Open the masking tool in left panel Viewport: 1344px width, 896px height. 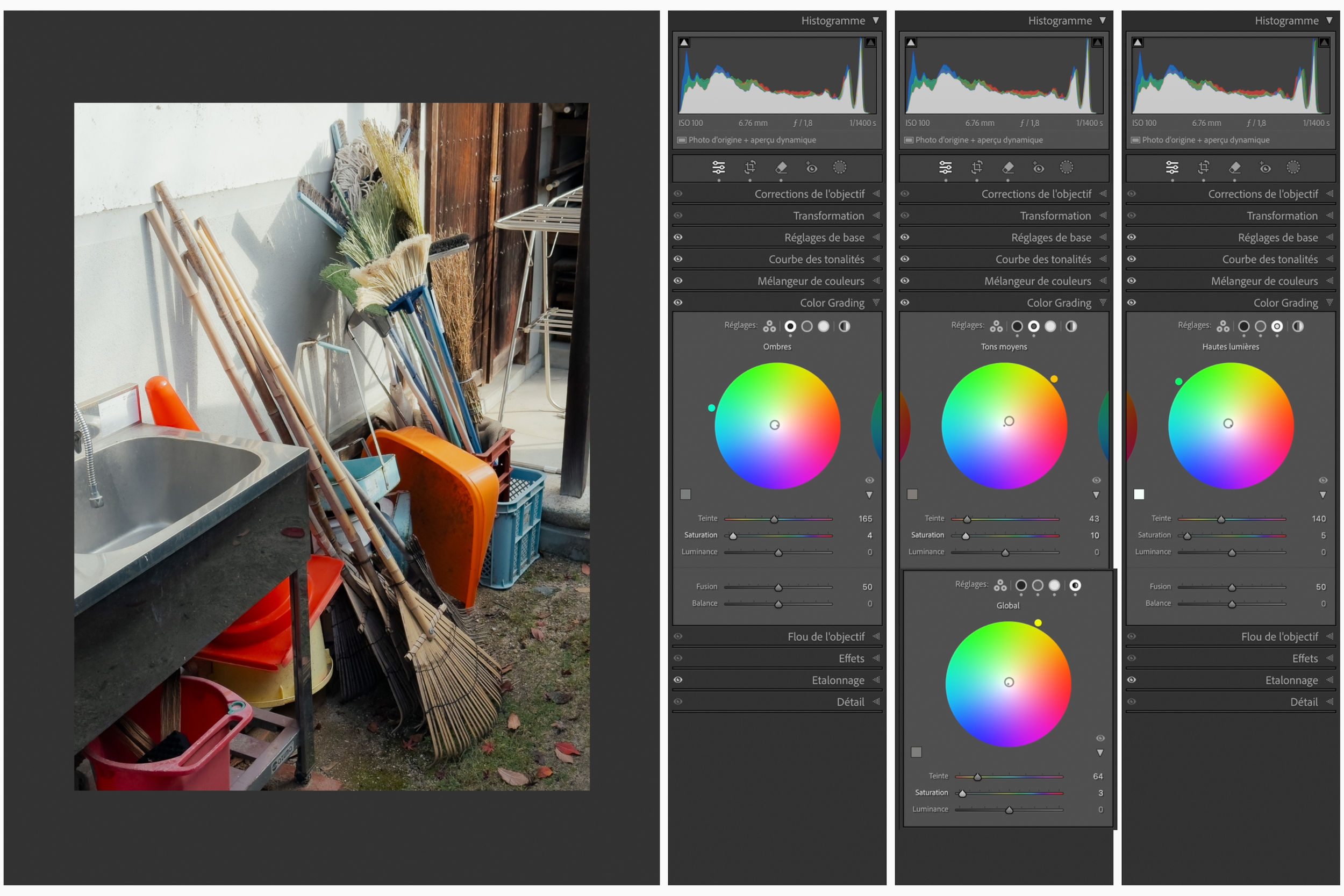[x=839, y=167]
